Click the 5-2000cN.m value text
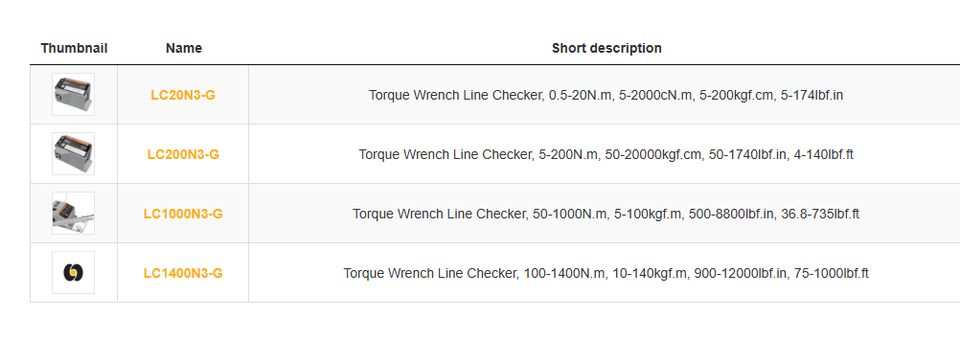 tap(652, 95)
